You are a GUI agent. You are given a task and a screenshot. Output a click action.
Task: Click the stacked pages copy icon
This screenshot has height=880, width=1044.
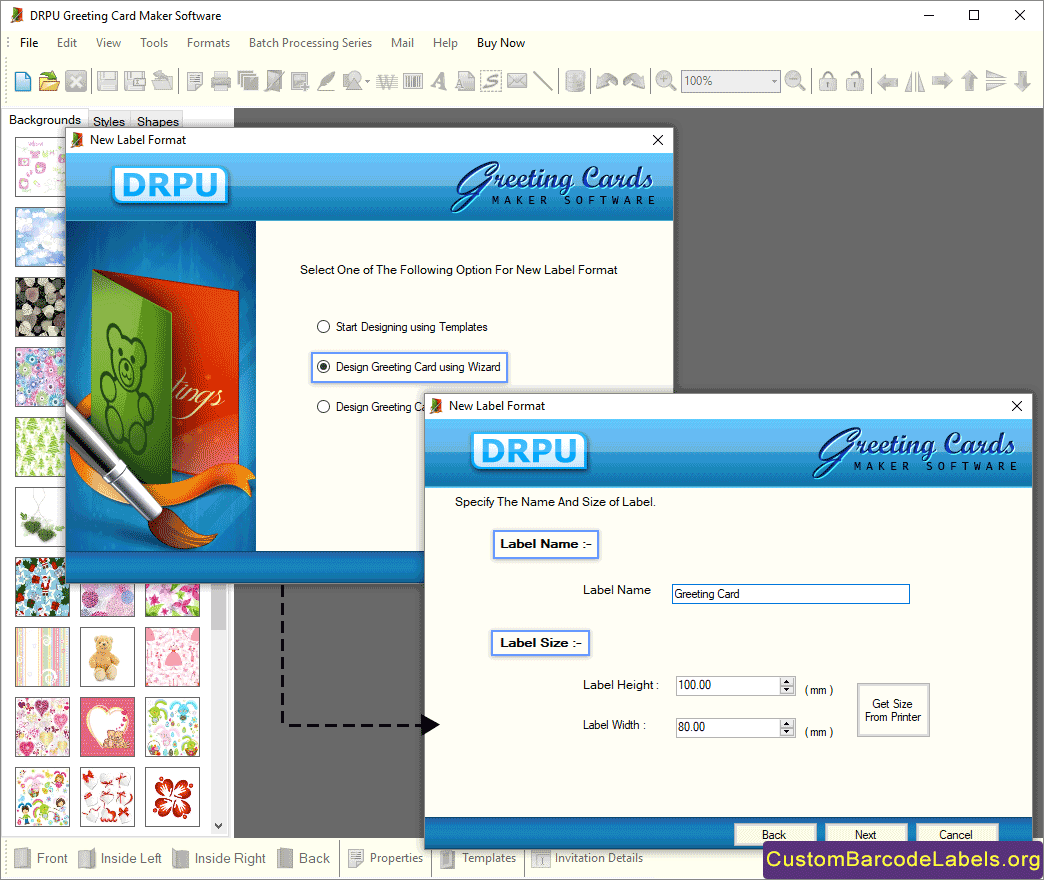(x=248, y=81)
